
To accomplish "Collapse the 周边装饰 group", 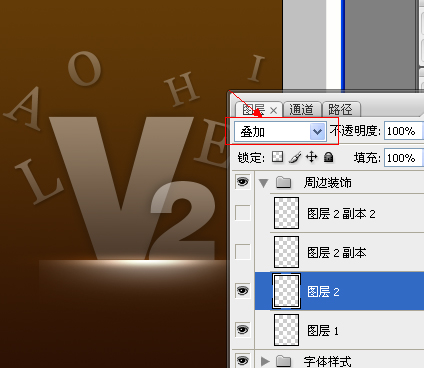I will click(x=263, y=183).
